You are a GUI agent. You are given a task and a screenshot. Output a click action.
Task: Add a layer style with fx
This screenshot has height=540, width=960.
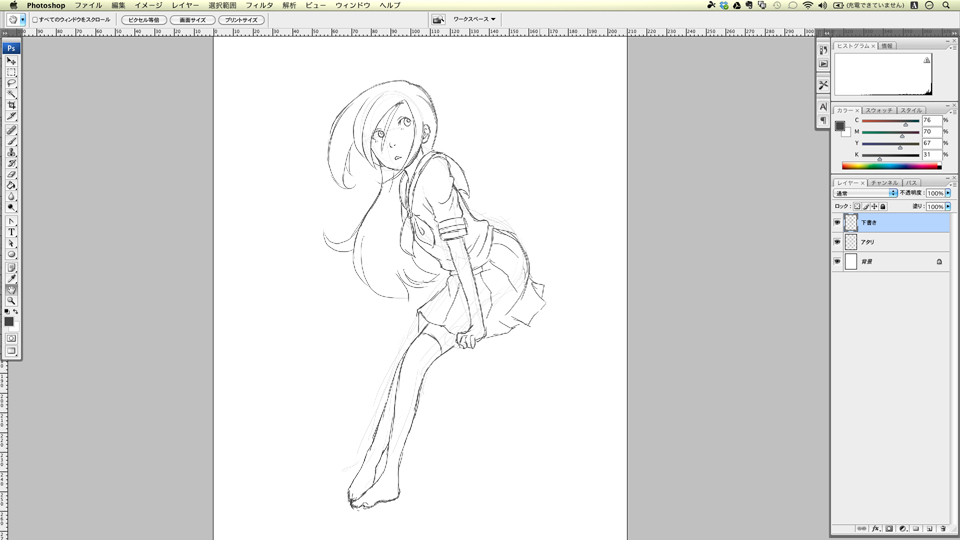click(876, 528)
